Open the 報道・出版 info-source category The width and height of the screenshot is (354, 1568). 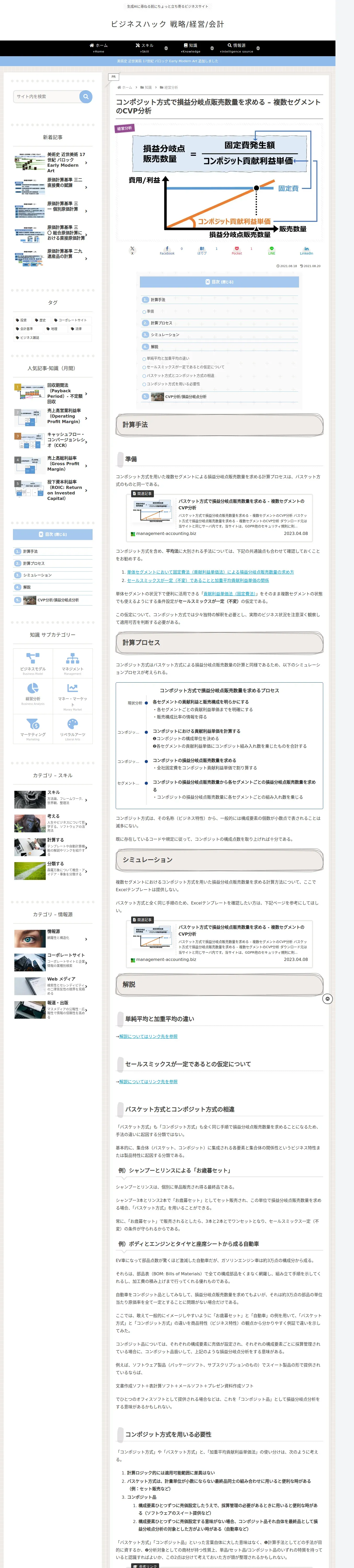[53, 1010]
